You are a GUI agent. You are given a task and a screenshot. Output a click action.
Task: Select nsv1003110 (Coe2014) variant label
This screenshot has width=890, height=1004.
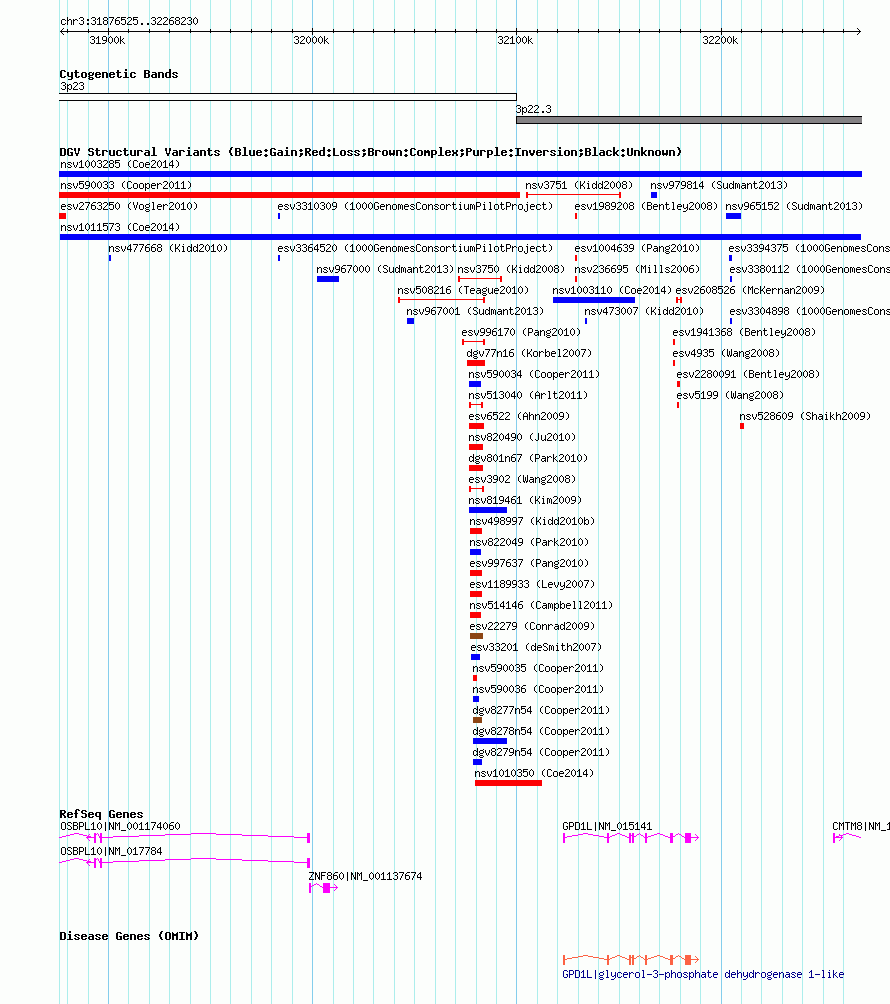[612, 291]
